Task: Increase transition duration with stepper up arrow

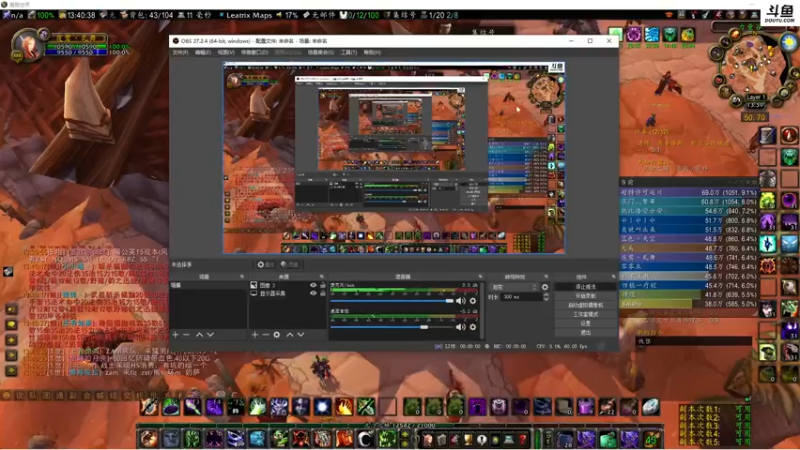Action: (546, 295)
